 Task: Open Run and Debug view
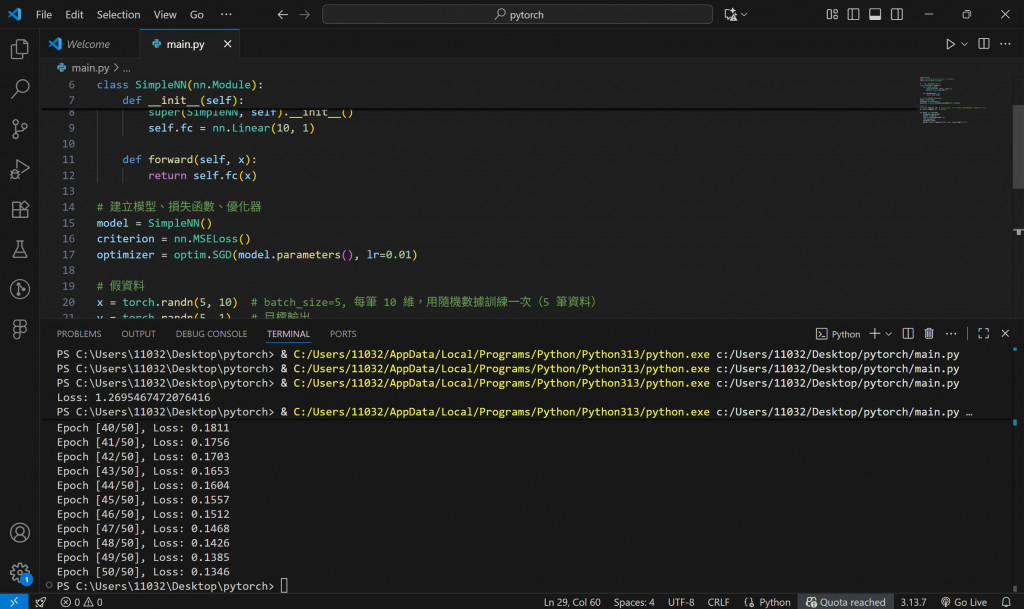coord(19,169)
